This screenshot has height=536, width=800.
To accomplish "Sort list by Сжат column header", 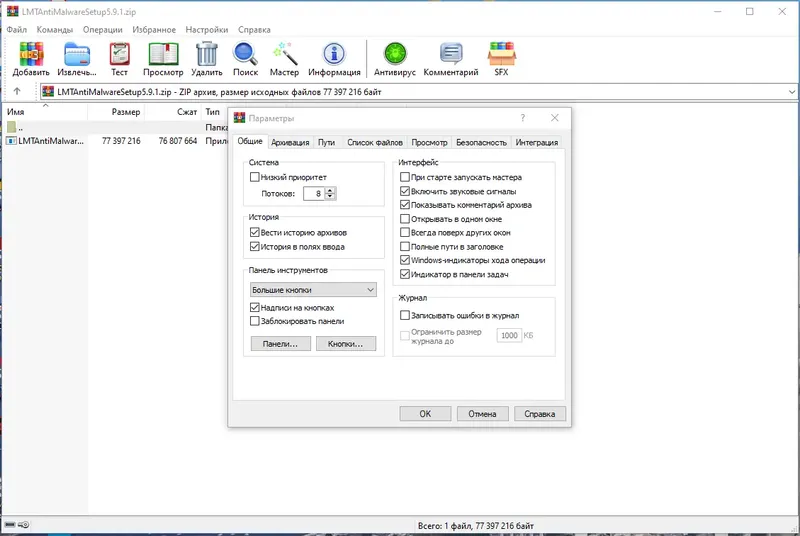I will [173, 112].
